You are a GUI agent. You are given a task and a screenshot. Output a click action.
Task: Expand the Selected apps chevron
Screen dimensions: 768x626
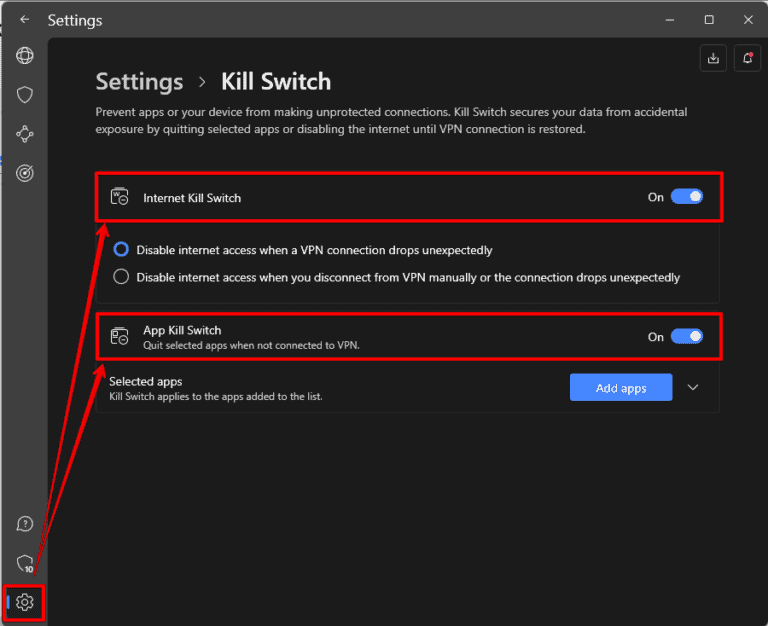tap(694, 388)
